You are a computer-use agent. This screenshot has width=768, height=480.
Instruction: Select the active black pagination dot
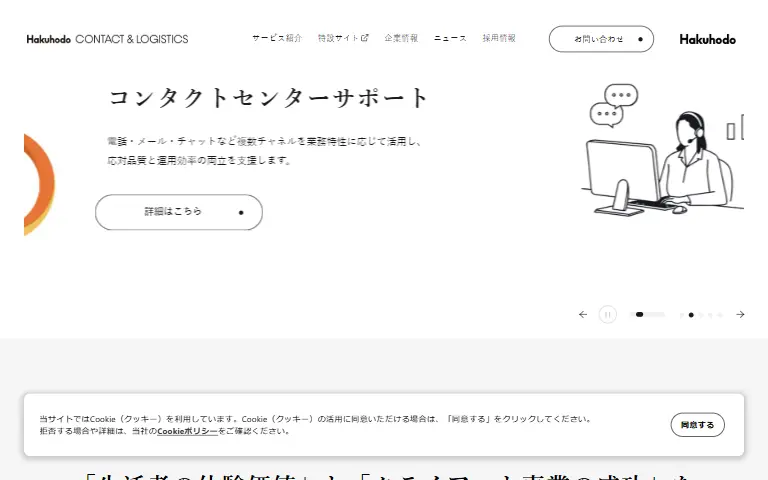pyautogui.click(x=691, y=315)
